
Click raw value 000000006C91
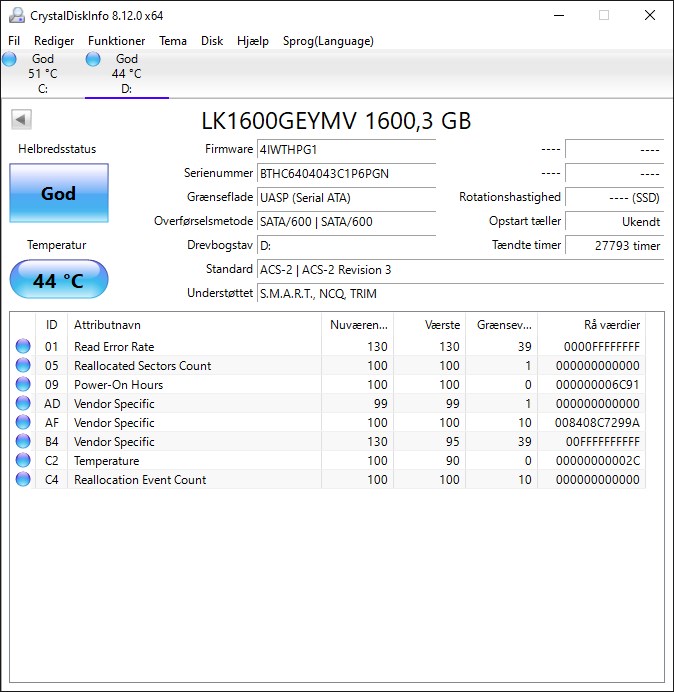(x=598, y=384)
